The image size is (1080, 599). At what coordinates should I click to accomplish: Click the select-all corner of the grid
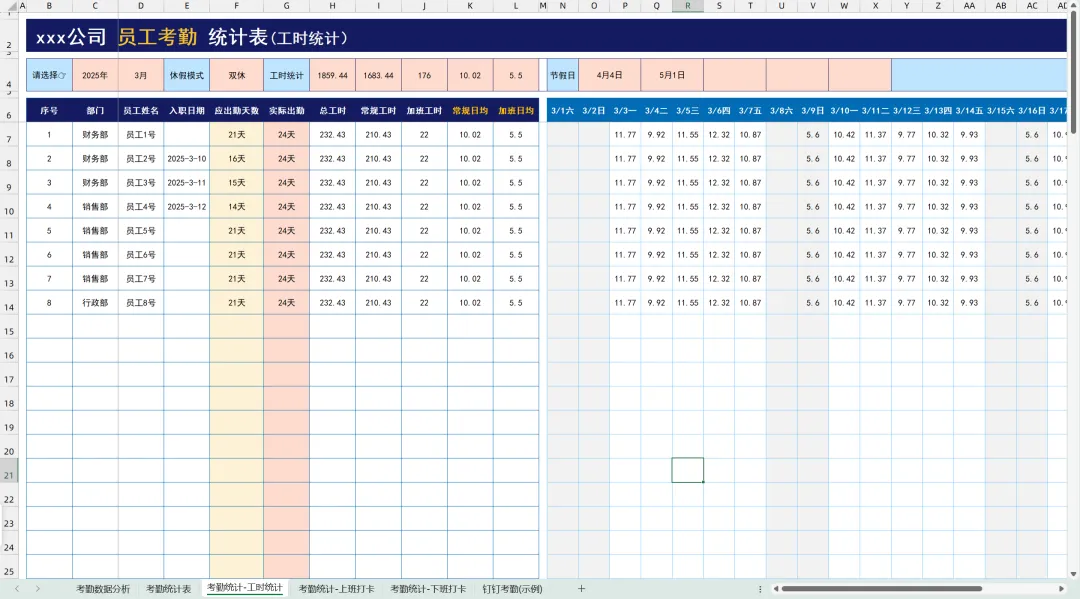click(x=9, y=6)
